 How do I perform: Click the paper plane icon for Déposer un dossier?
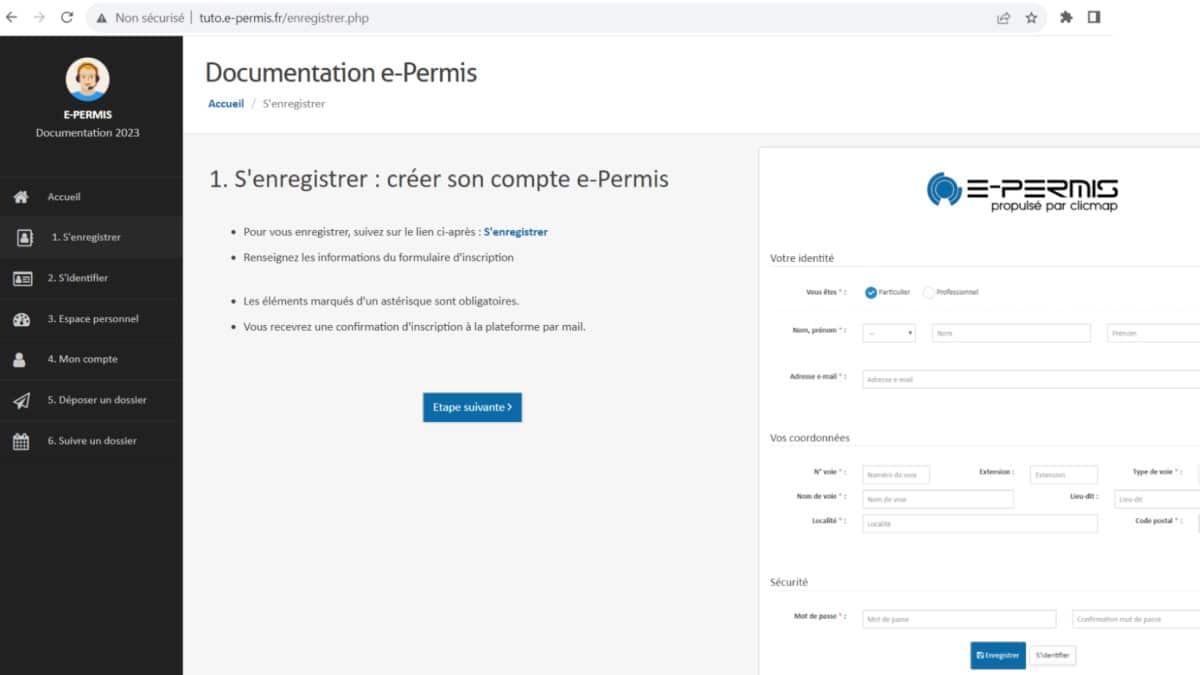(x=21, y=401)
